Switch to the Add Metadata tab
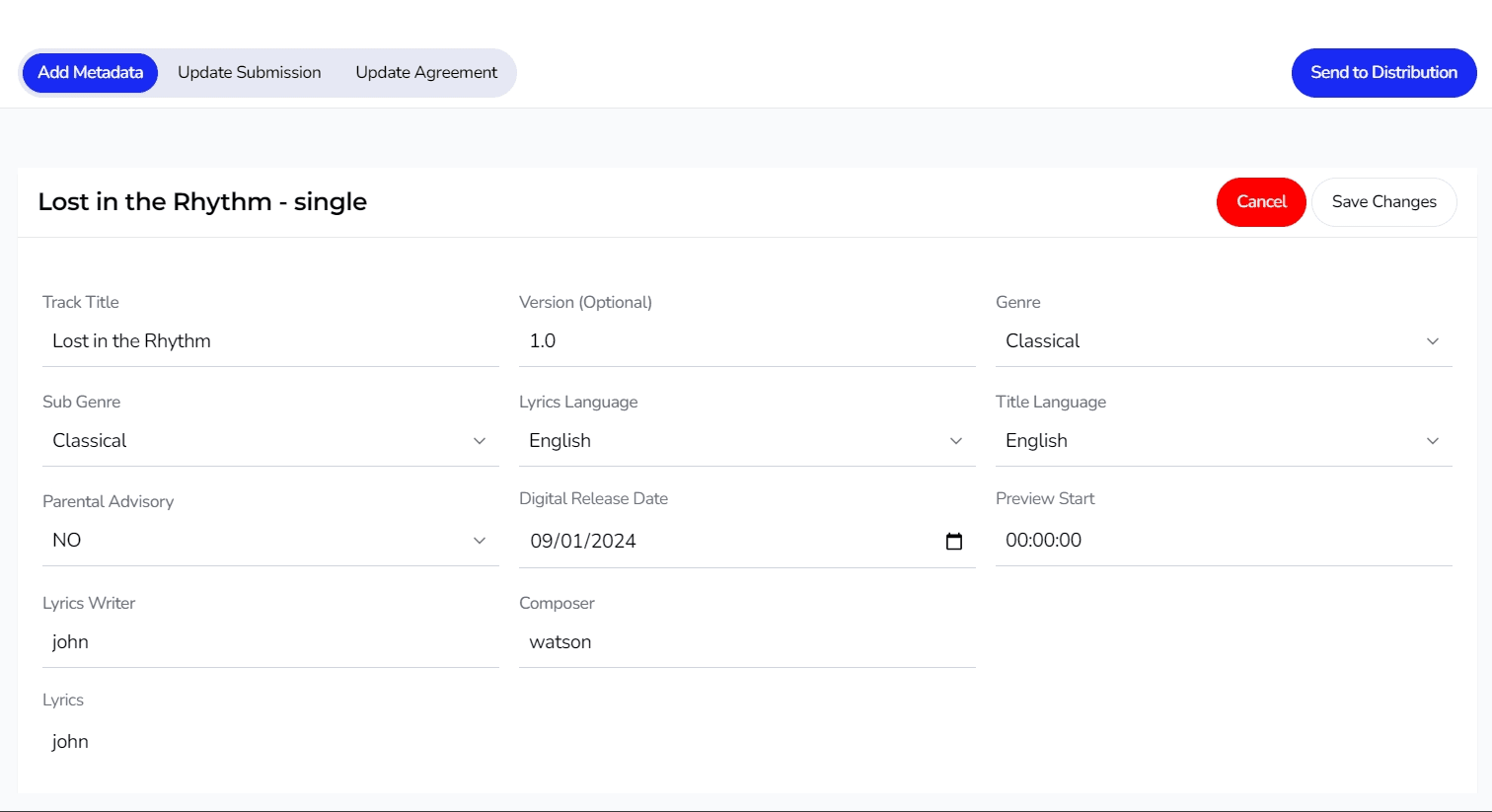 [x=90, y=73]
